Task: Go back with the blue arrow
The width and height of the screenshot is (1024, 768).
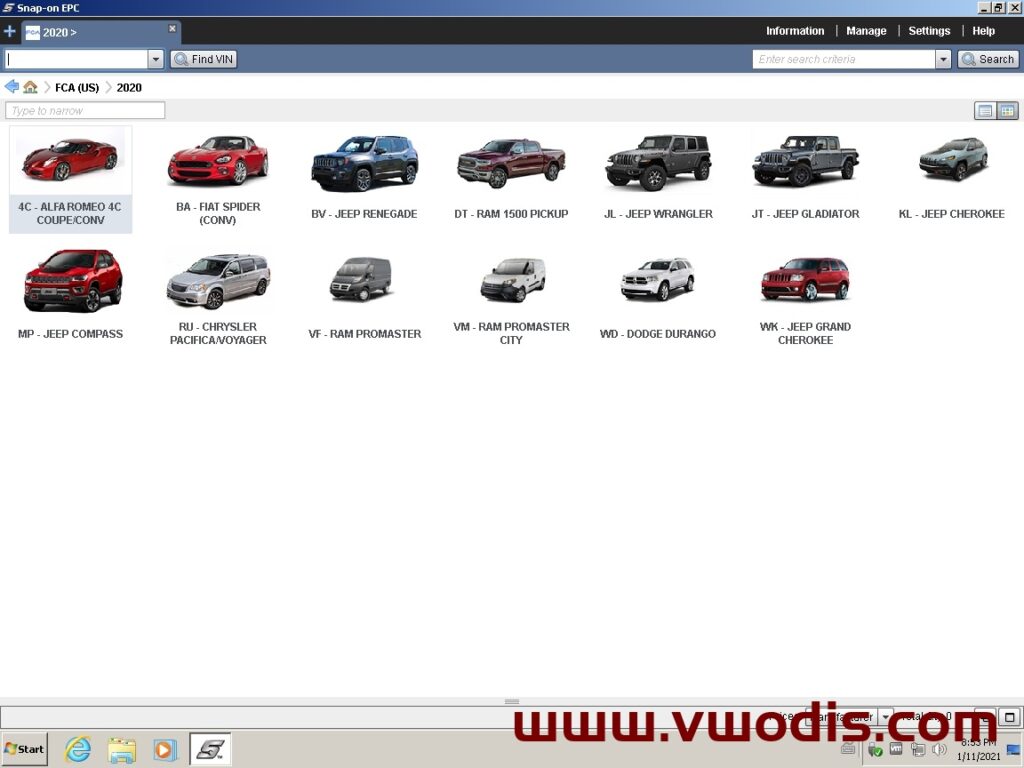Action: click(11, 87)
